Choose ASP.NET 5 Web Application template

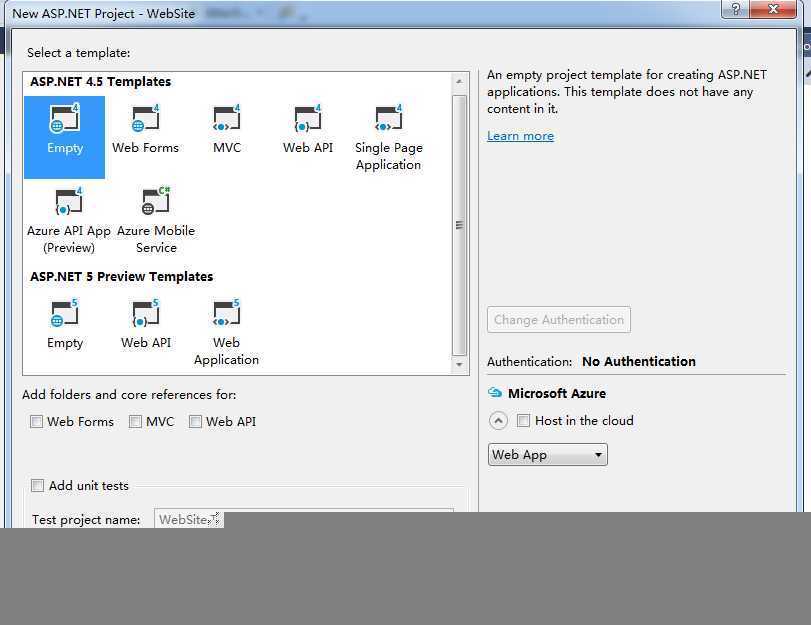tap(227, 333)
